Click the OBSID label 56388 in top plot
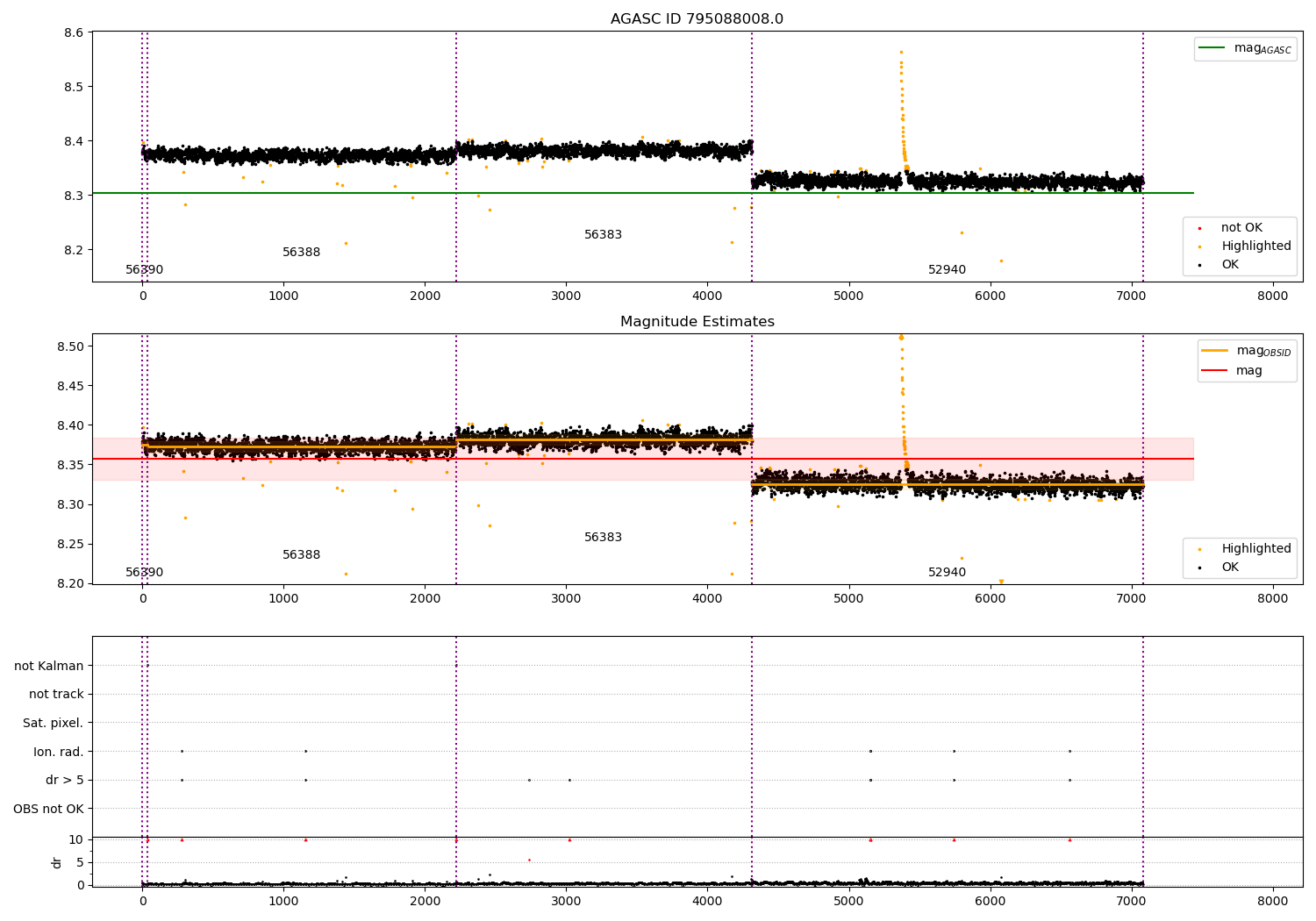1316x921 pixels. tap(301, 252)
